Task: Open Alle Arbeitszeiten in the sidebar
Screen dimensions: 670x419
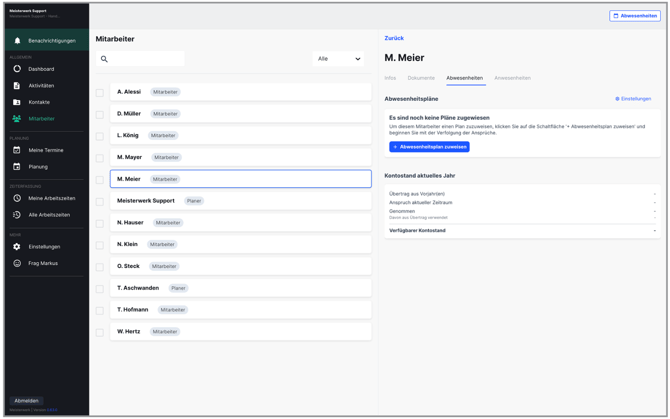Action: (49, 215)
